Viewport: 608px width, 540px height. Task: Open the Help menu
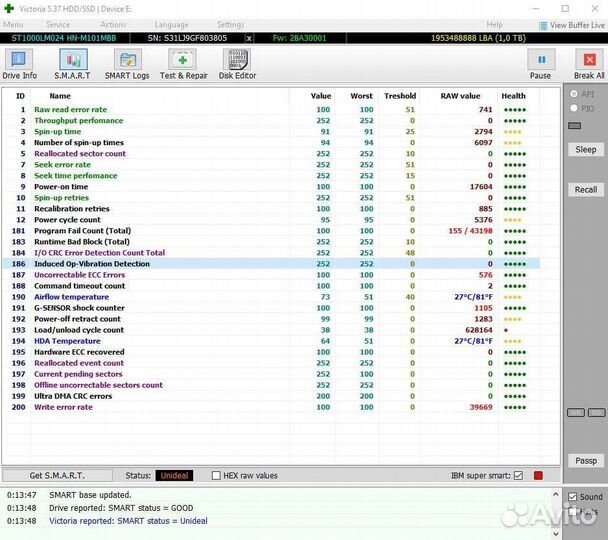pos(494,25)
